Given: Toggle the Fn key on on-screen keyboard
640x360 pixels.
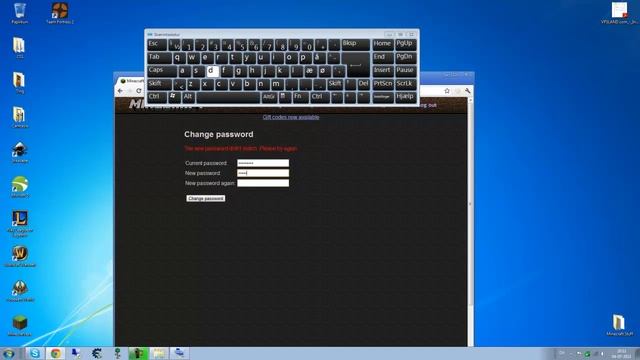Looking at the screenshot, I should (300, 97).
